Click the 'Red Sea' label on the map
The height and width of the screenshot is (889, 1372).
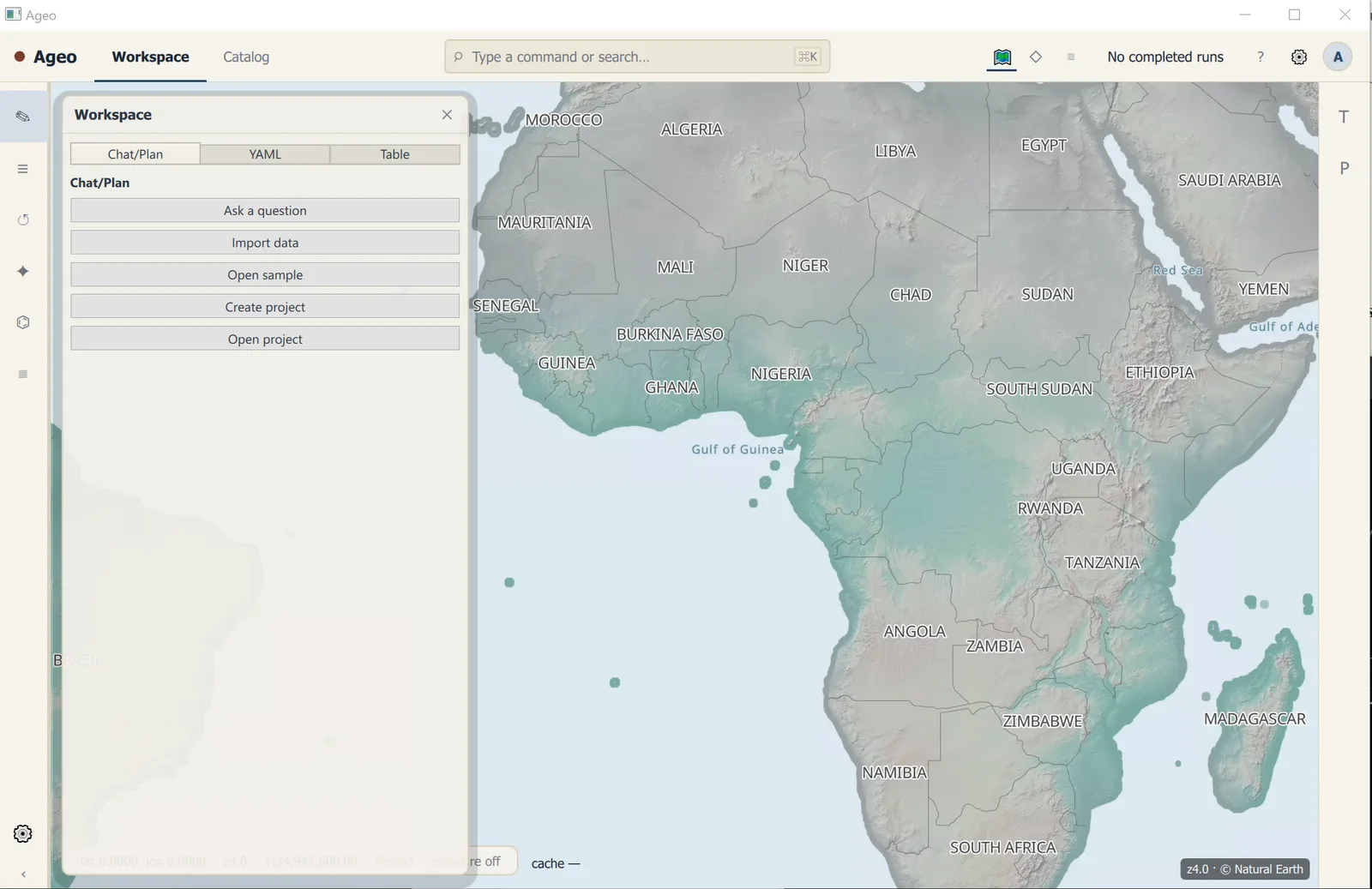(x=1177, y=270)
